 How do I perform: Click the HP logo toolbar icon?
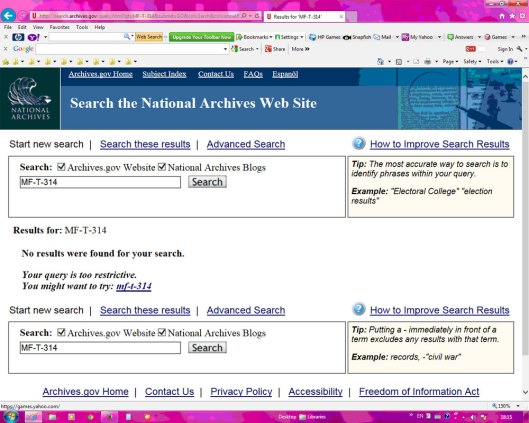pyautogui.click(x=18, y=37)
